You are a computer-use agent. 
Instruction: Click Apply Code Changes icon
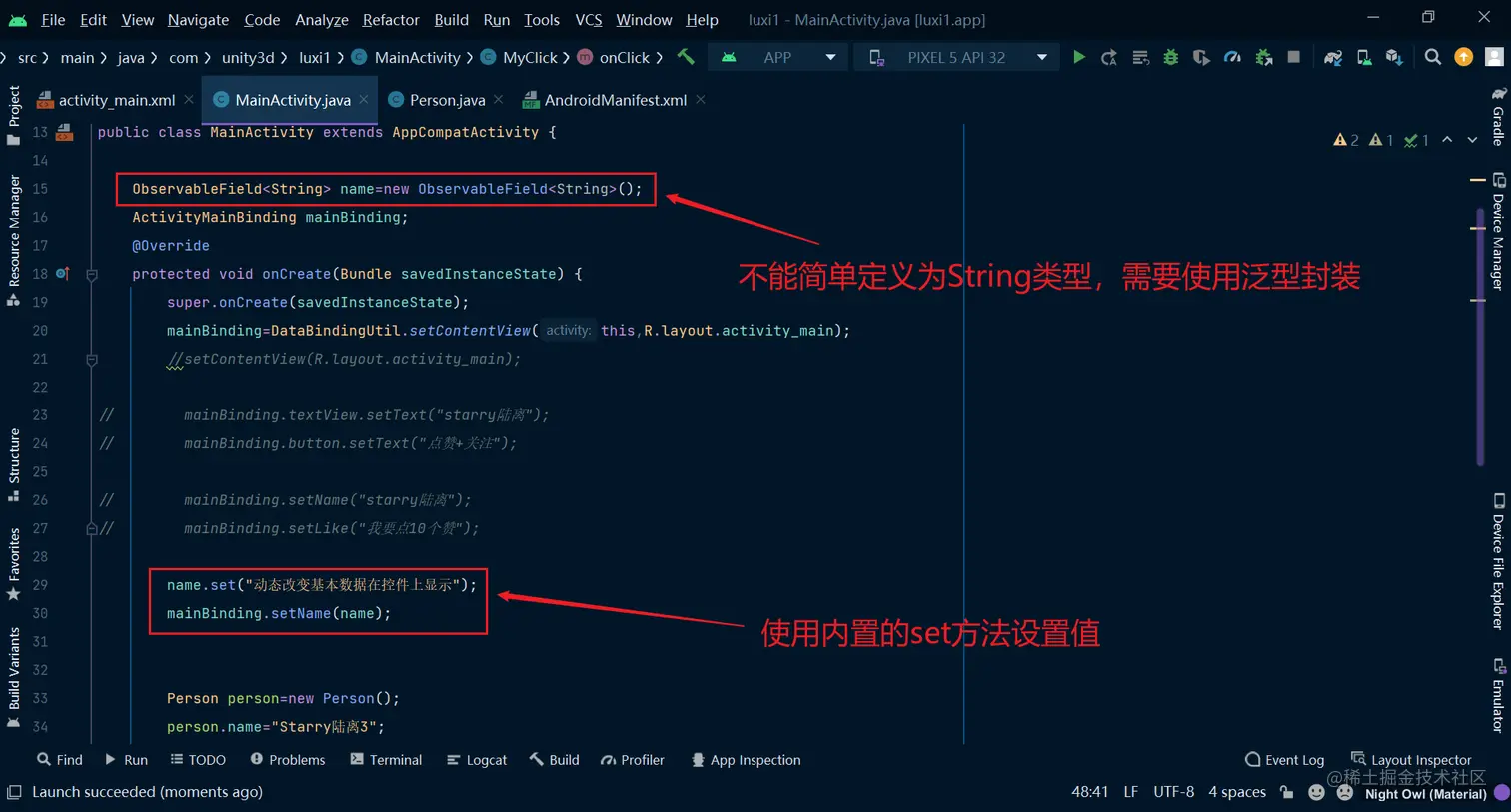click(x=1140, y=58)
